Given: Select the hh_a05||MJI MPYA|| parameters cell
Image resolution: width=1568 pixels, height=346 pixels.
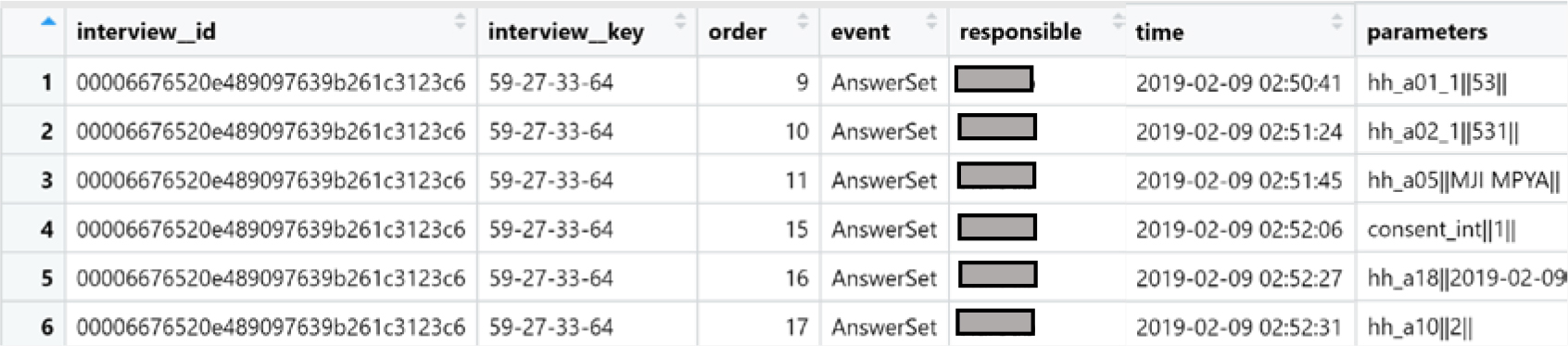Looking at the screenshot, I should pyautogui.click(x=1463, y=180).
